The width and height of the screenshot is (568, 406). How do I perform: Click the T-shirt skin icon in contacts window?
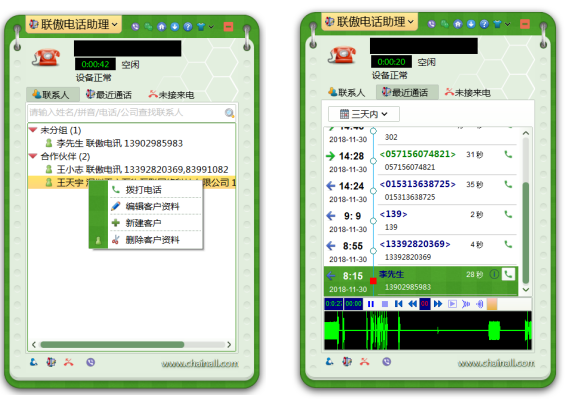pyautogui.click(x=201, y=26)
